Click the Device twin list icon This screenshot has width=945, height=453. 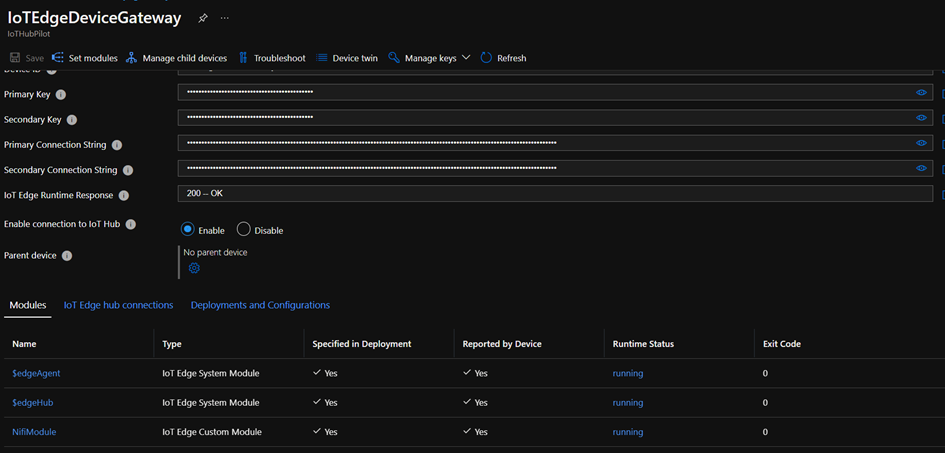[322, 58]
